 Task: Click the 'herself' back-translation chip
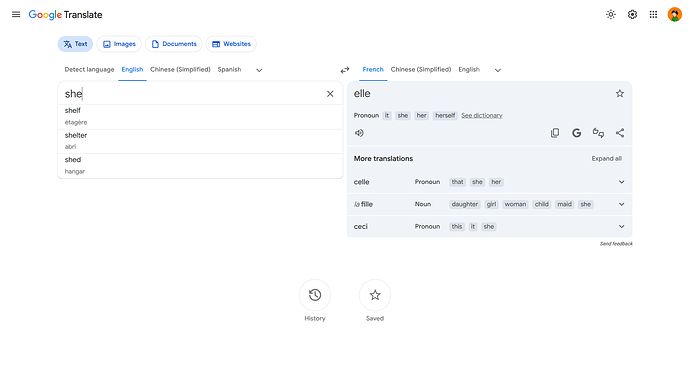click(445, 116)
